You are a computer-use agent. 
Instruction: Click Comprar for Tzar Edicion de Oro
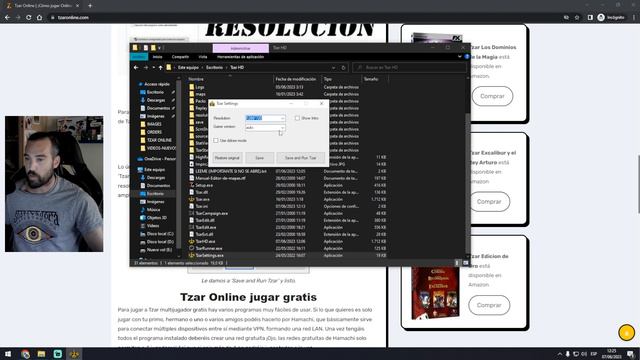point(489,305)
